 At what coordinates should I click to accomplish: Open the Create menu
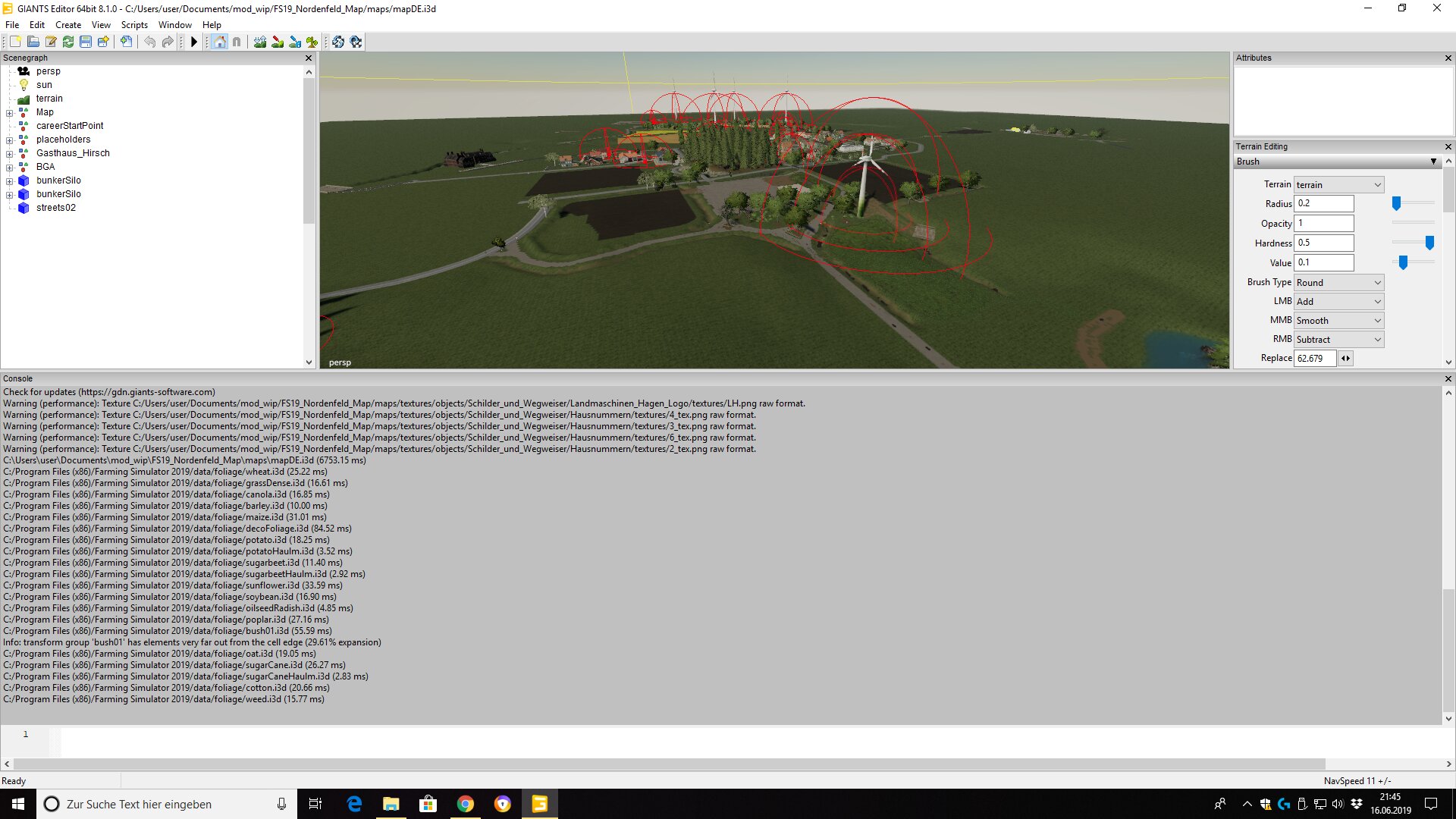tap(68, 25)
